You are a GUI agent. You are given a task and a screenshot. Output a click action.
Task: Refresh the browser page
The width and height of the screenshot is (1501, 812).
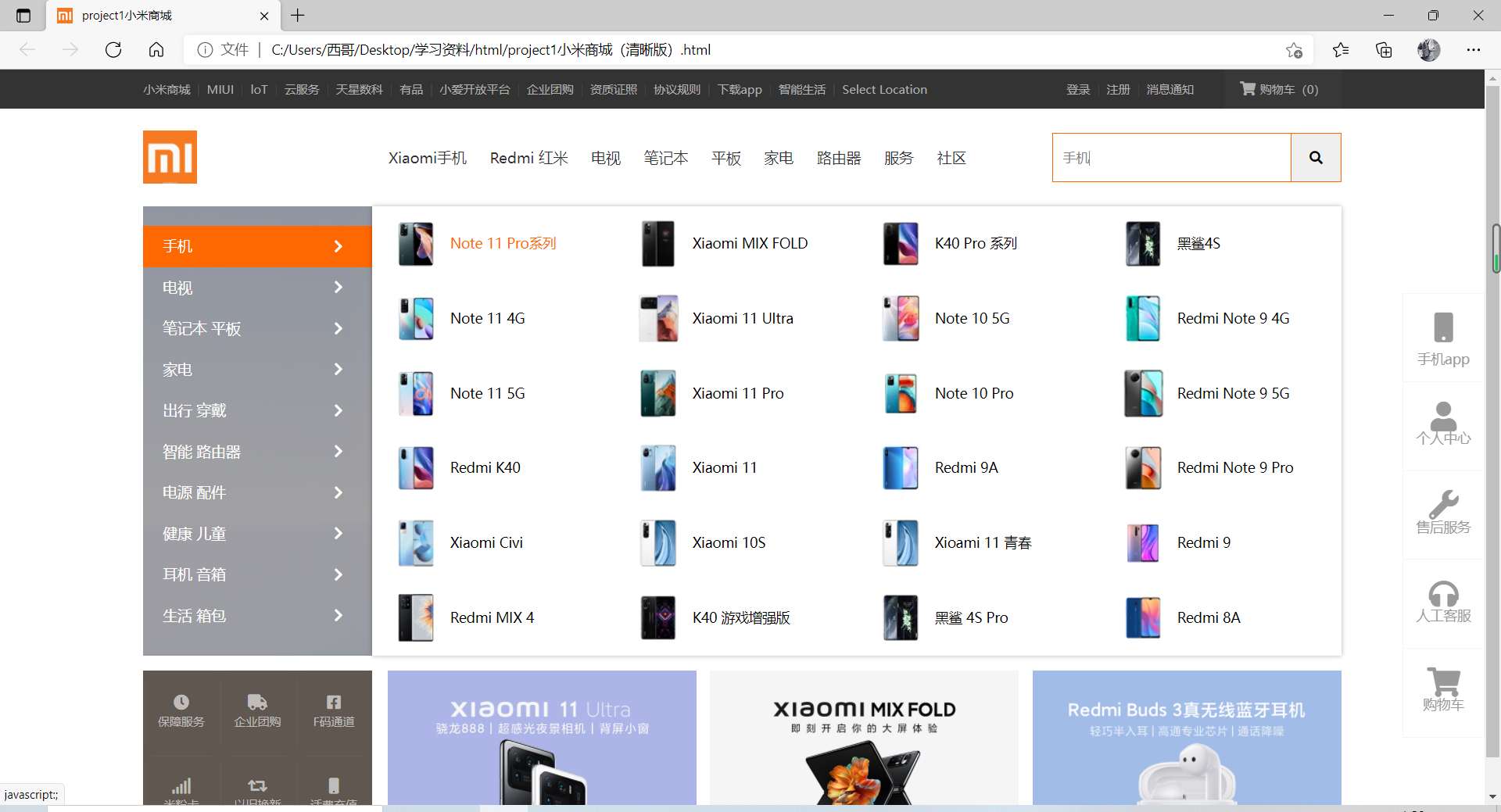[113, 50]
